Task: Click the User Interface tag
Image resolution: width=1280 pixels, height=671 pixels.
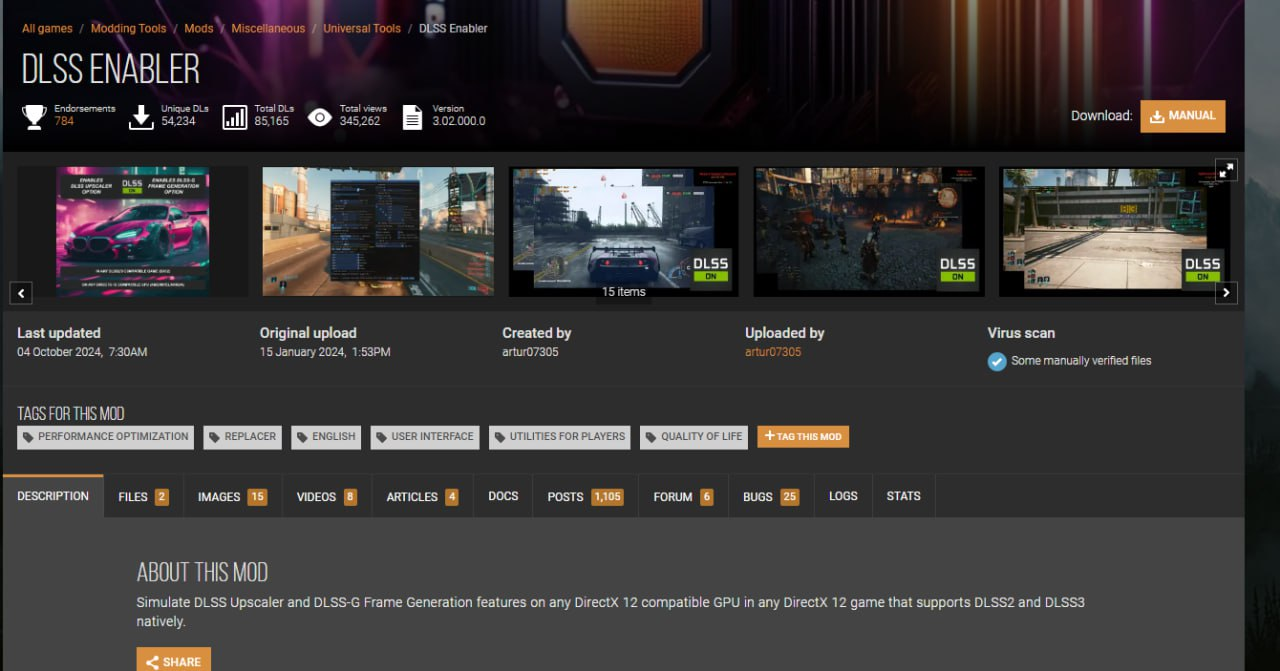Action: tap(425, 437)
